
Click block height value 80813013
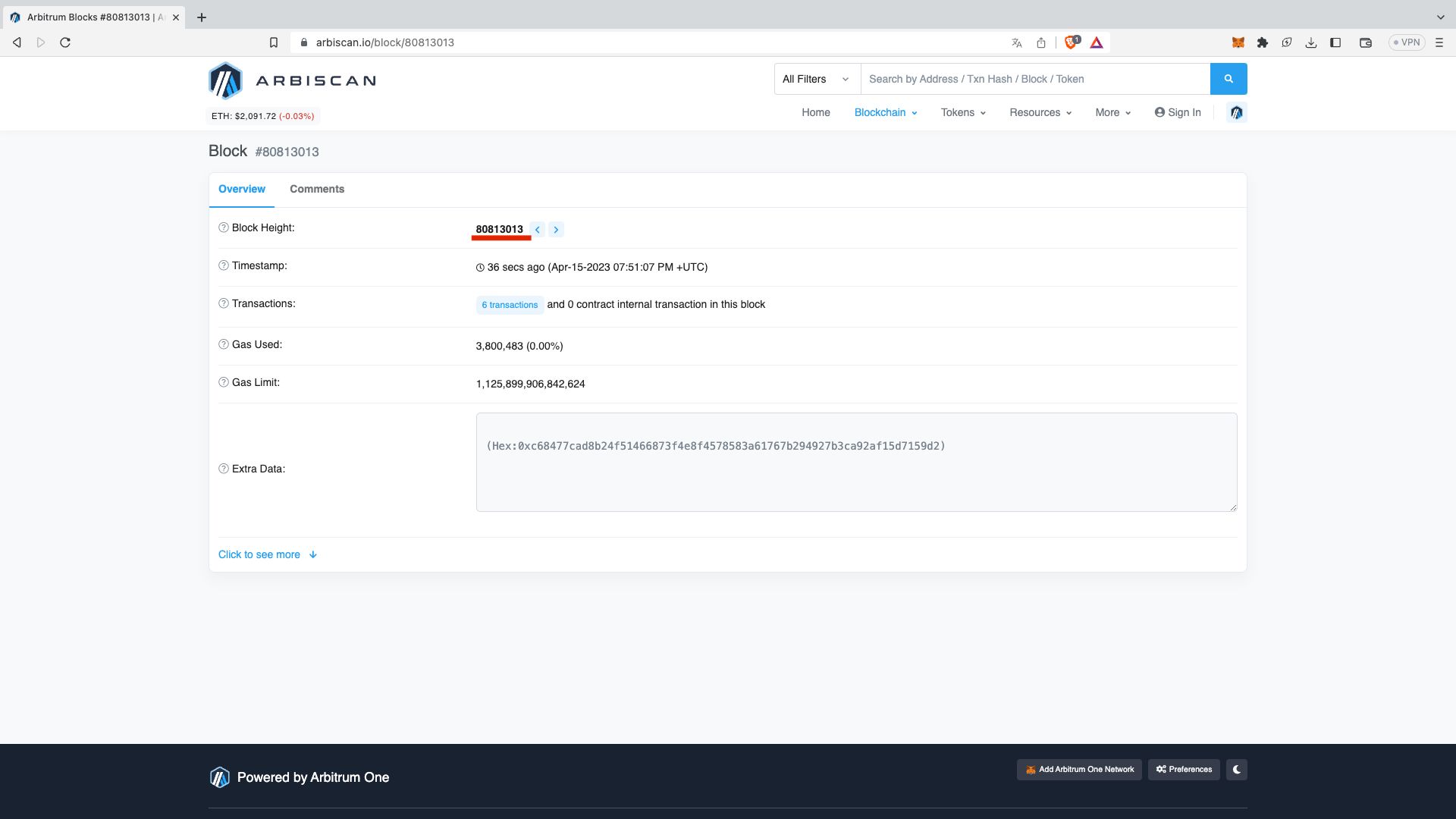(x=500, y=229)
